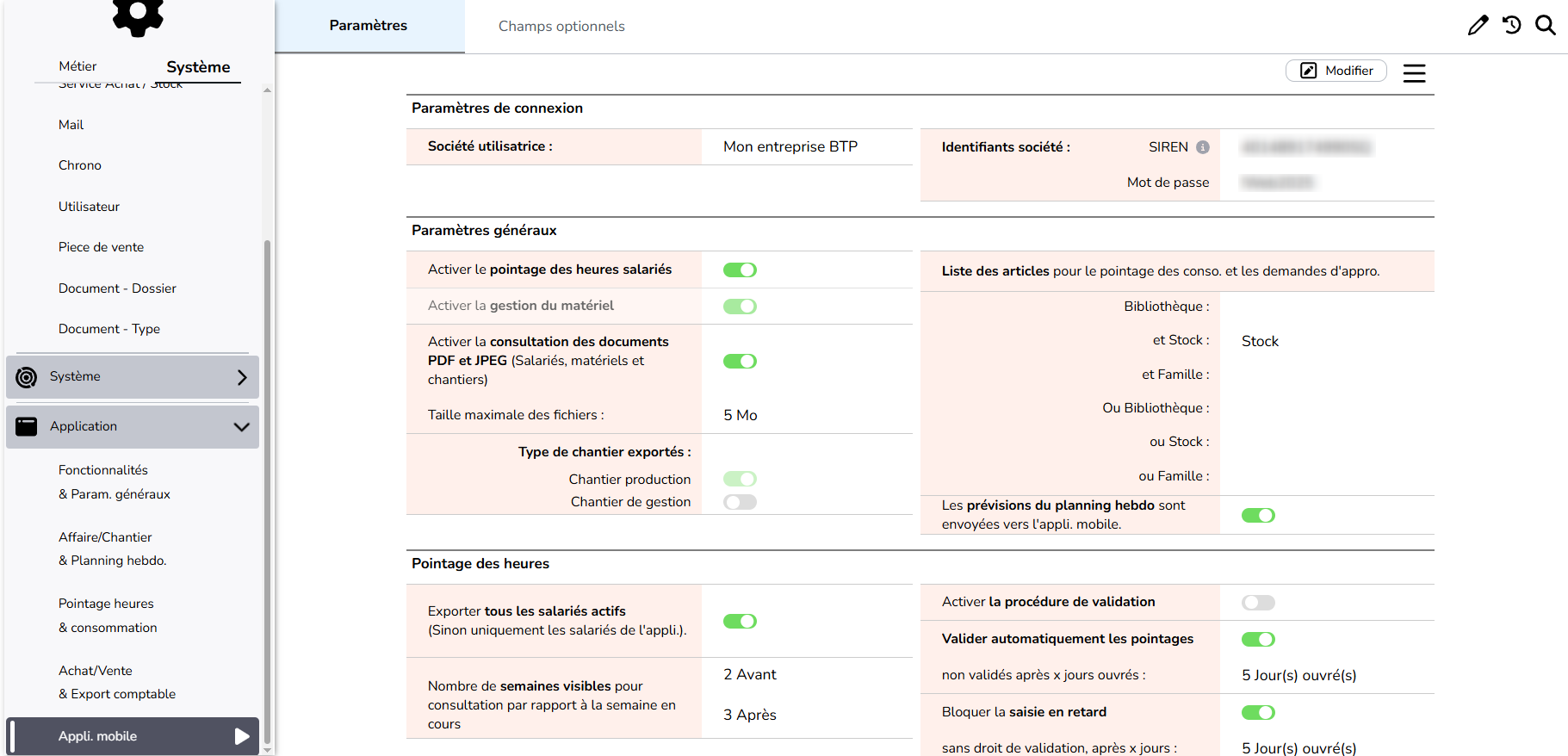Click the Modifier button
Viewport: 1568px width, 756px height.
(1336, 71)
